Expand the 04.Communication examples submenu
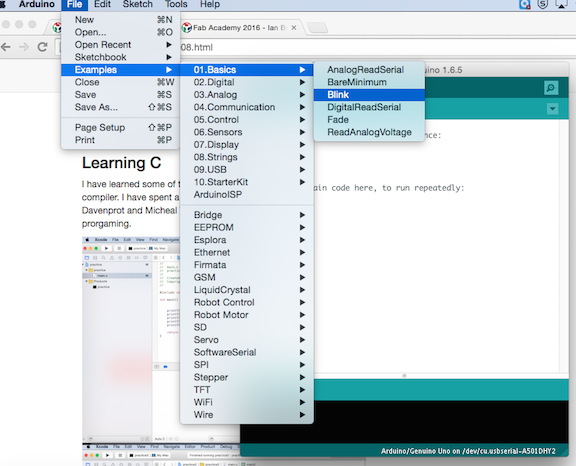 click(x=247, y=107)
